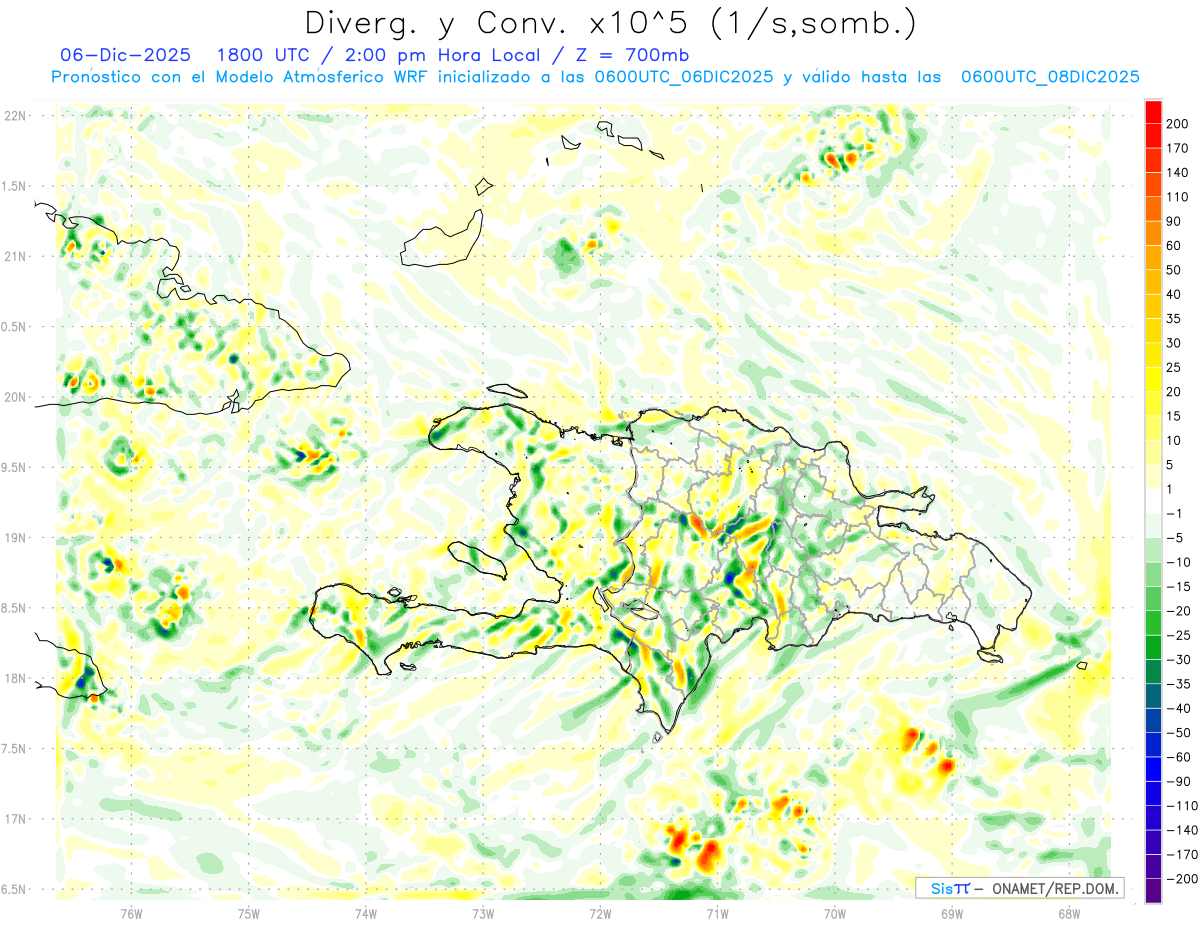Click the '7.5N' latitude label
Image resolution: width=1200 pixels, height=927 pixels.
coord(15,749)
